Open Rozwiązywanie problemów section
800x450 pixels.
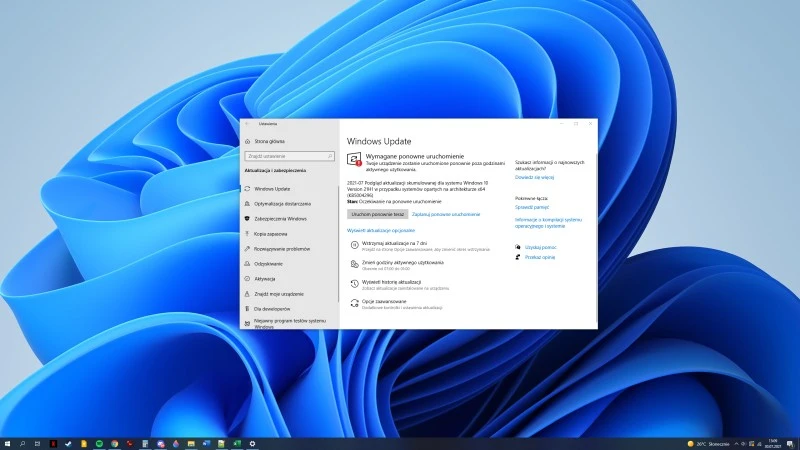click(x=277, y=249)
